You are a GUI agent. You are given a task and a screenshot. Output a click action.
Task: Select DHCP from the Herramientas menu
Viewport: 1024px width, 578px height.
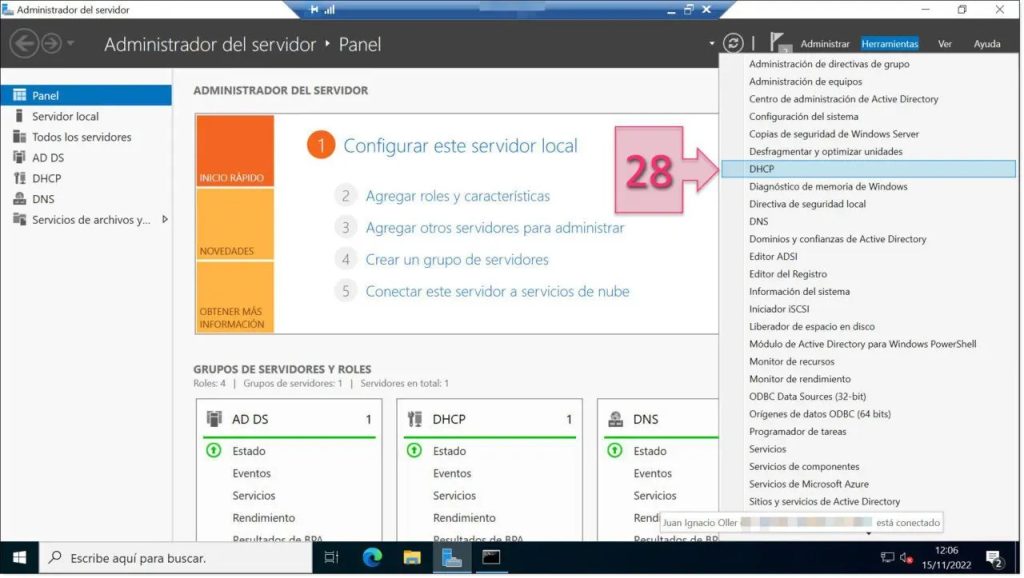coord(765,169)
